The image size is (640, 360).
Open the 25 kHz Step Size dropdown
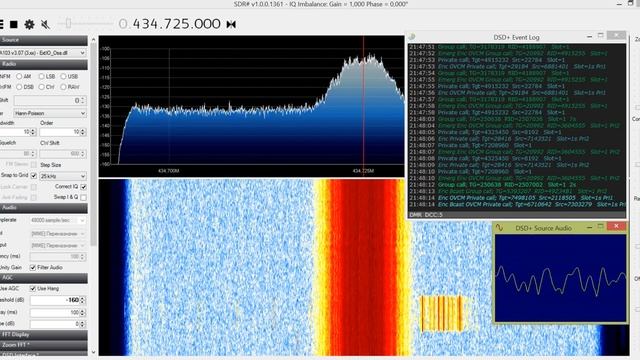(63, 176)
